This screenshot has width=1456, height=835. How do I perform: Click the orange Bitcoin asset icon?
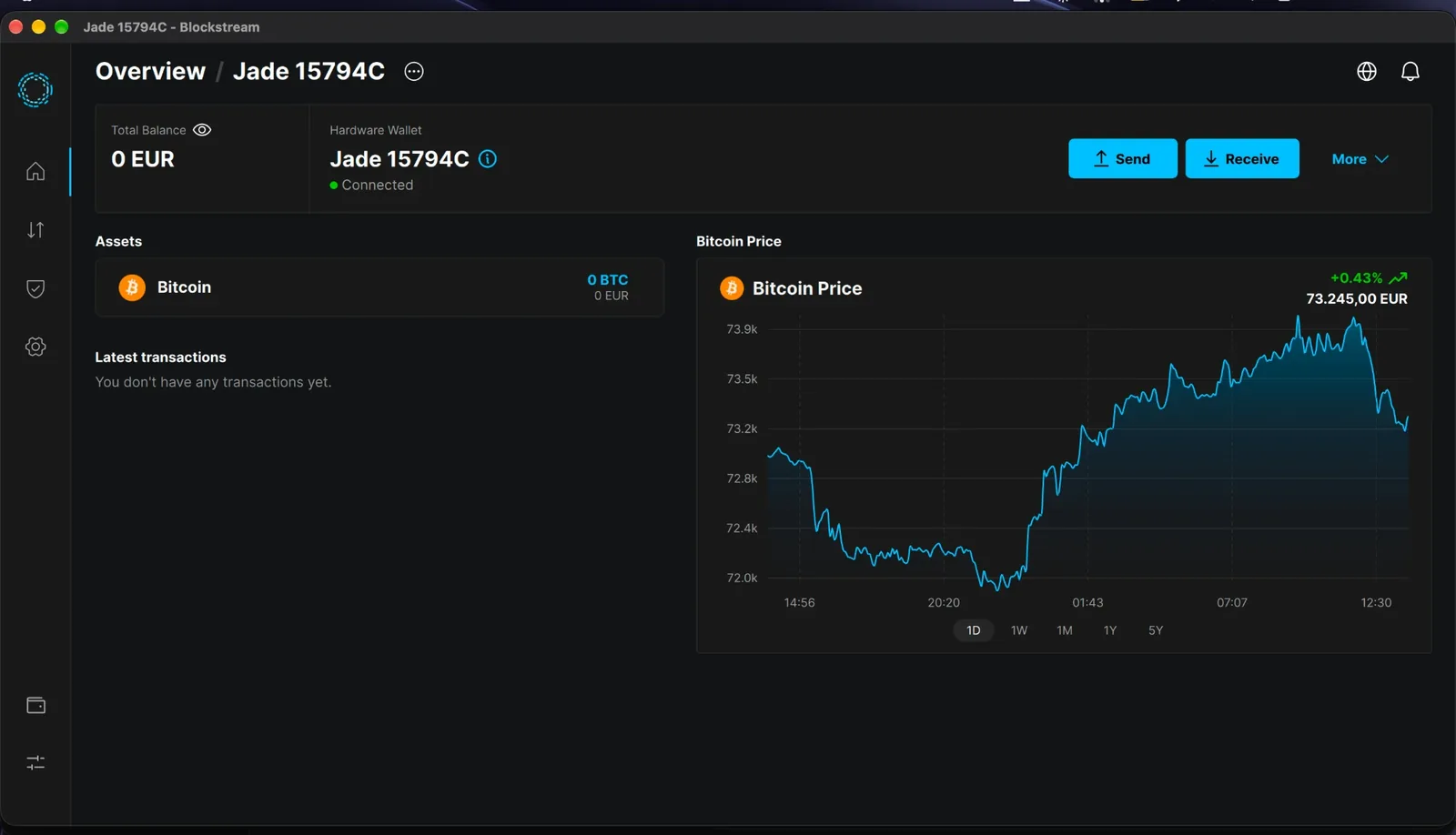132,287
